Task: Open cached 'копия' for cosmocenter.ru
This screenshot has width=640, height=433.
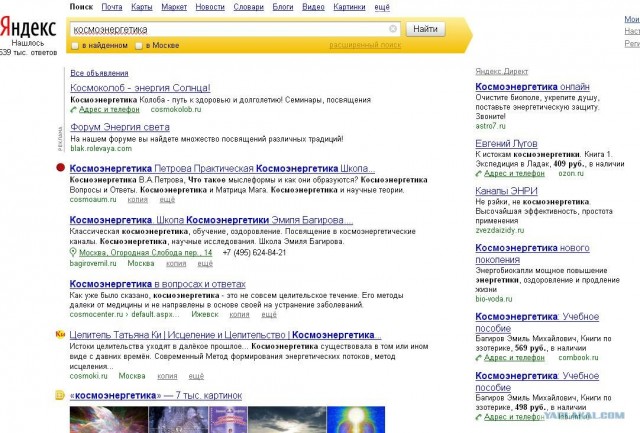Action: (x=239, y=314)
